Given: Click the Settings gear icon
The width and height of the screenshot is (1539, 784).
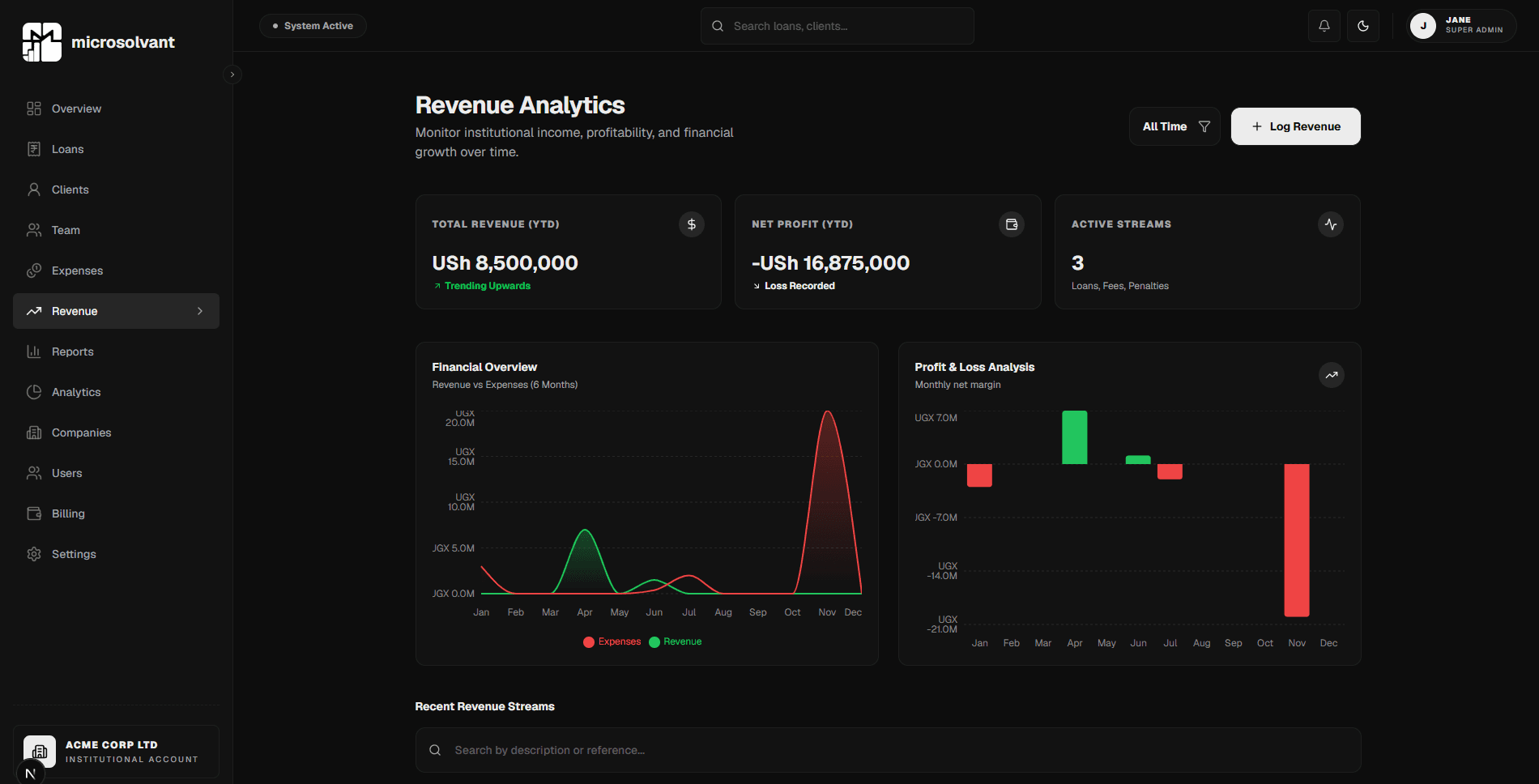Looking at the screenshot, I should tap(34, 554).
